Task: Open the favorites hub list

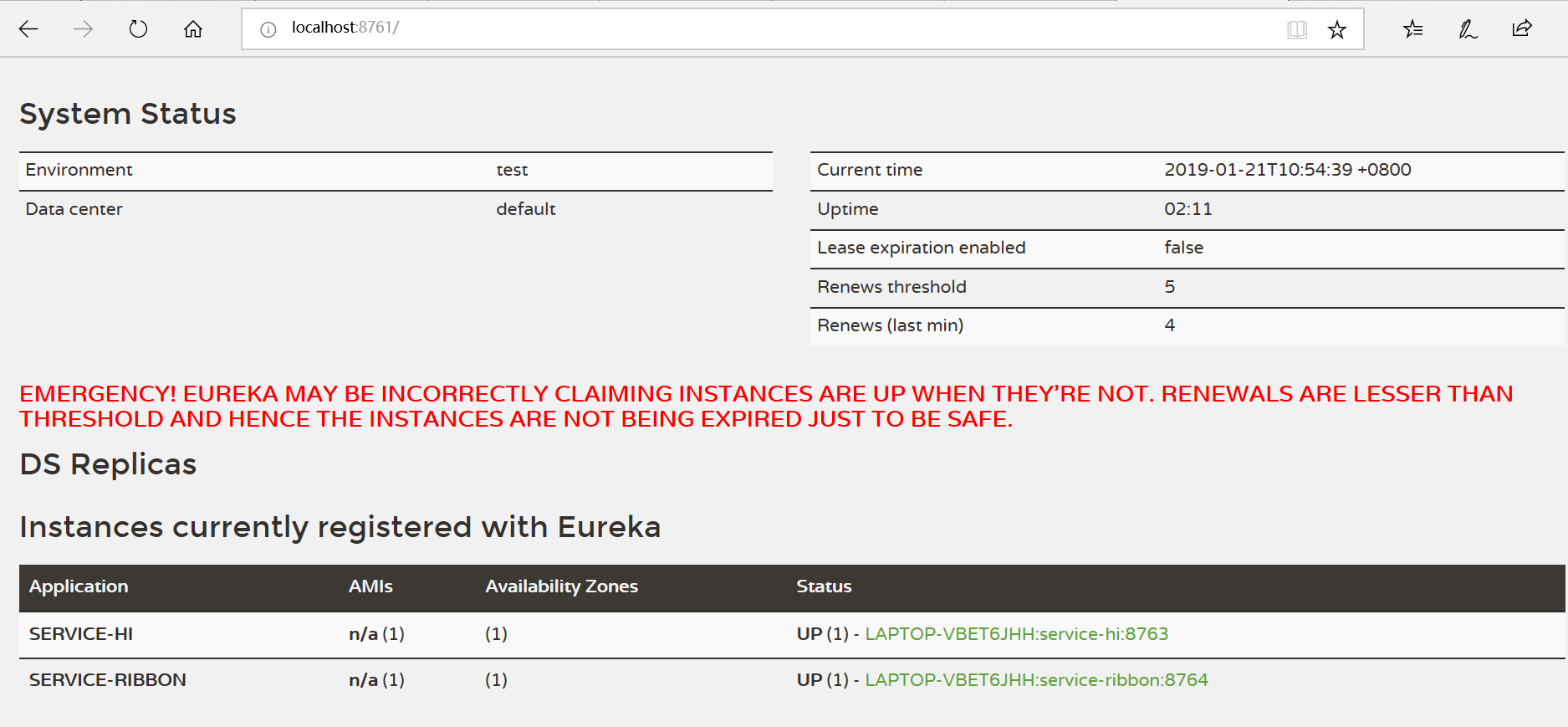Action: 1412,29
